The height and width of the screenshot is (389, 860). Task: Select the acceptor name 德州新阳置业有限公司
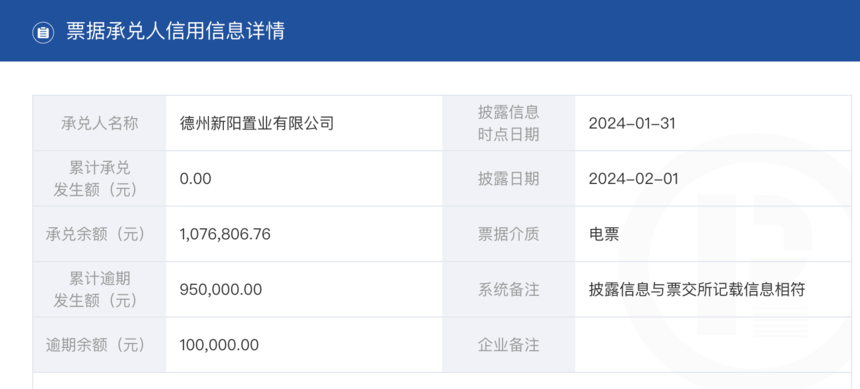pyautogui.click(x=257, y=123)
